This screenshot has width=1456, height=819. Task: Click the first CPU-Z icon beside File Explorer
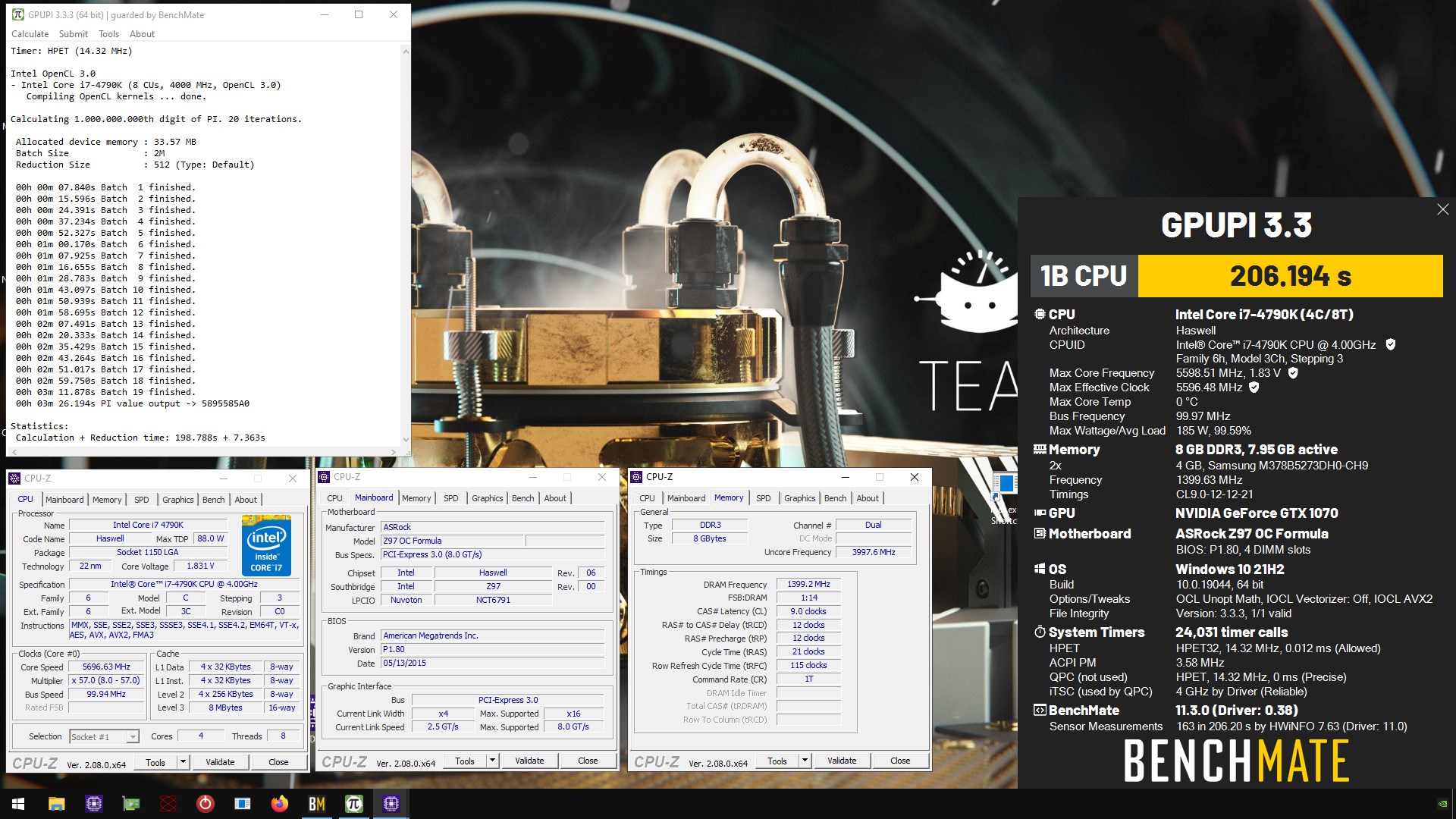(x=94, y=804)
